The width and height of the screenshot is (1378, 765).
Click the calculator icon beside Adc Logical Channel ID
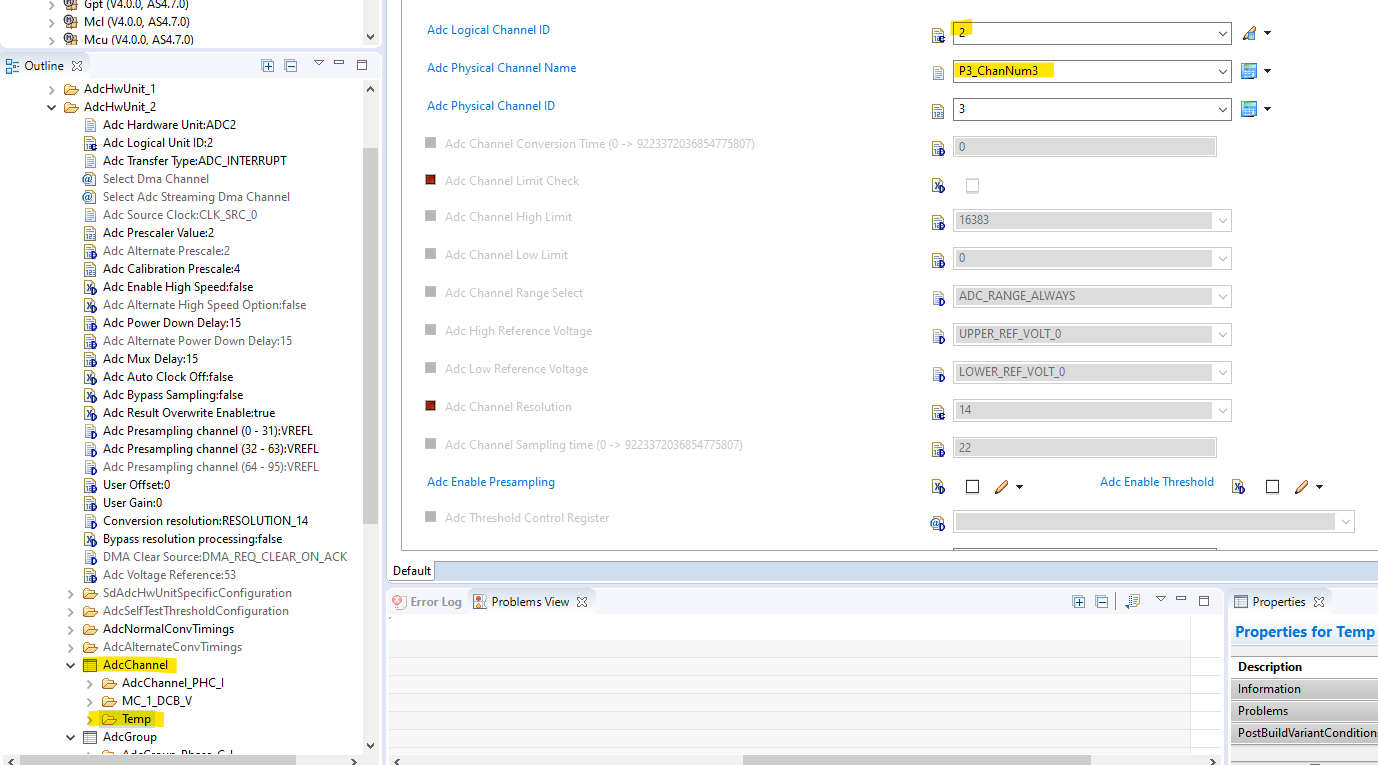tap(937, 34)
